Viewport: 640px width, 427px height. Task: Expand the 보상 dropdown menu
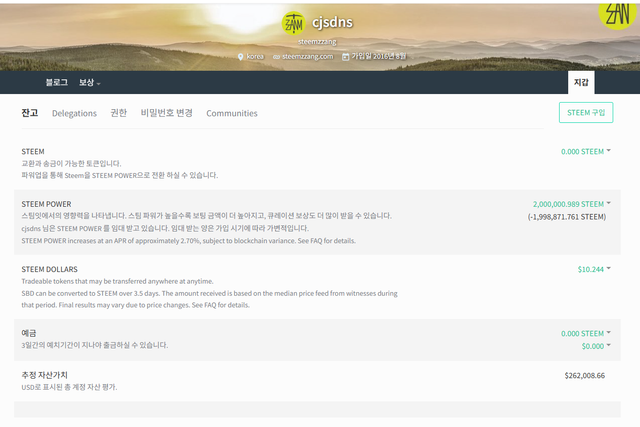click(x=89, y=82)
